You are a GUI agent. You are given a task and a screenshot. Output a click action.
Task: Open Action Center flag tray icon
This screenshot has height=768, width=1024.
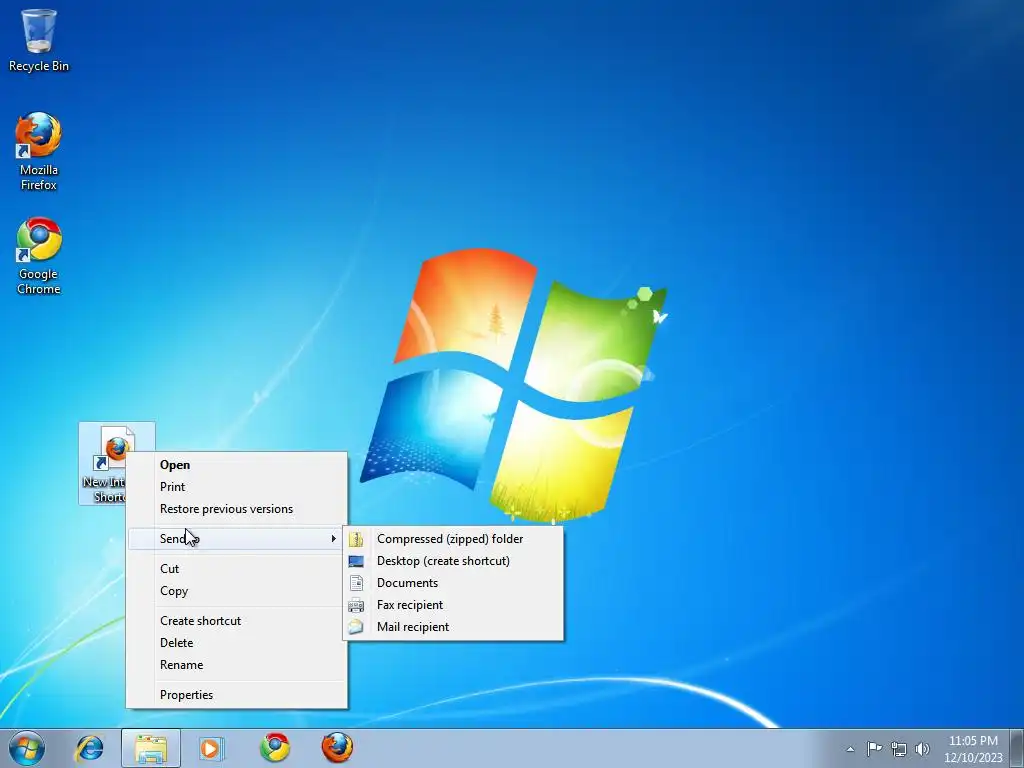(874, 748)
